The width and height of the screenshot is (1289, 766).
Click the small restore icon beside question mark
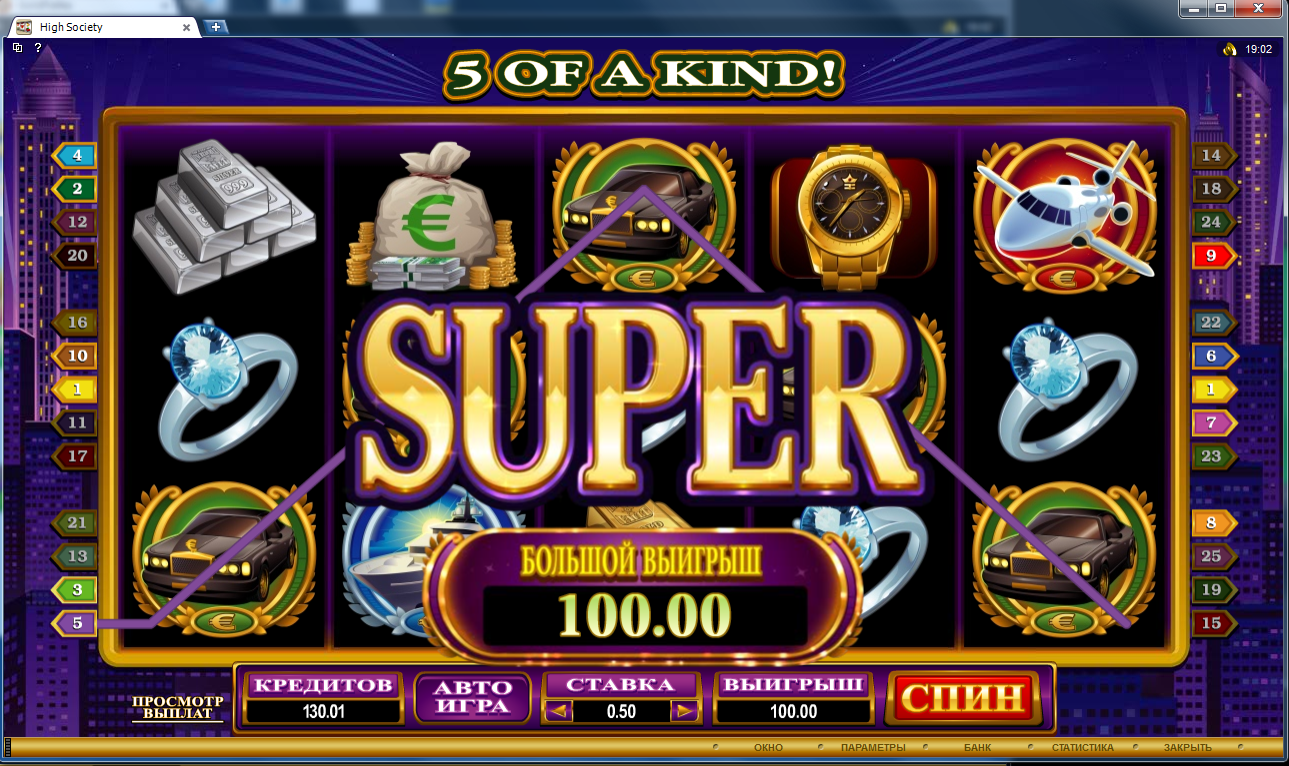pos(18,47)
